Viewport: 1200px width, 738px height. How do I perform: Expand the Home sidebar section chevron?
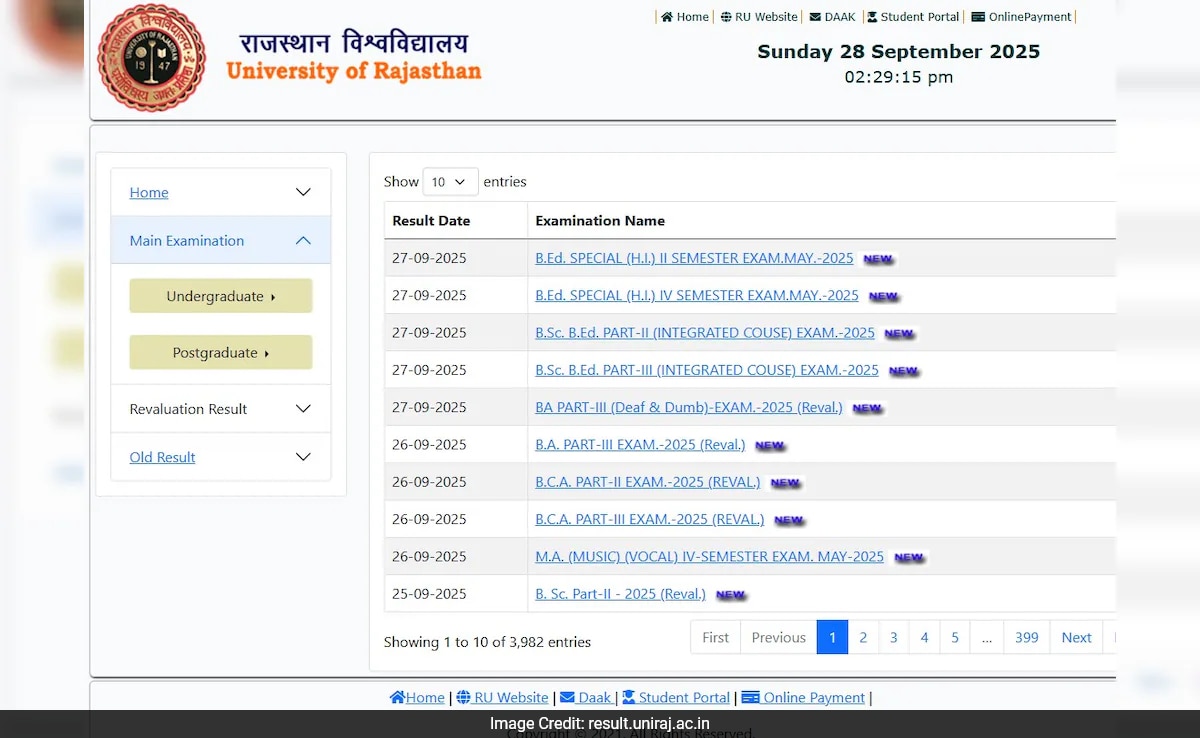(x=303, y=192)
